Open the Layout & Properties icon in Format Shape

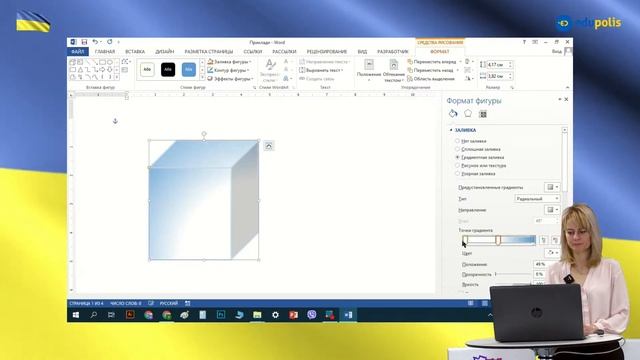[483, 114]
